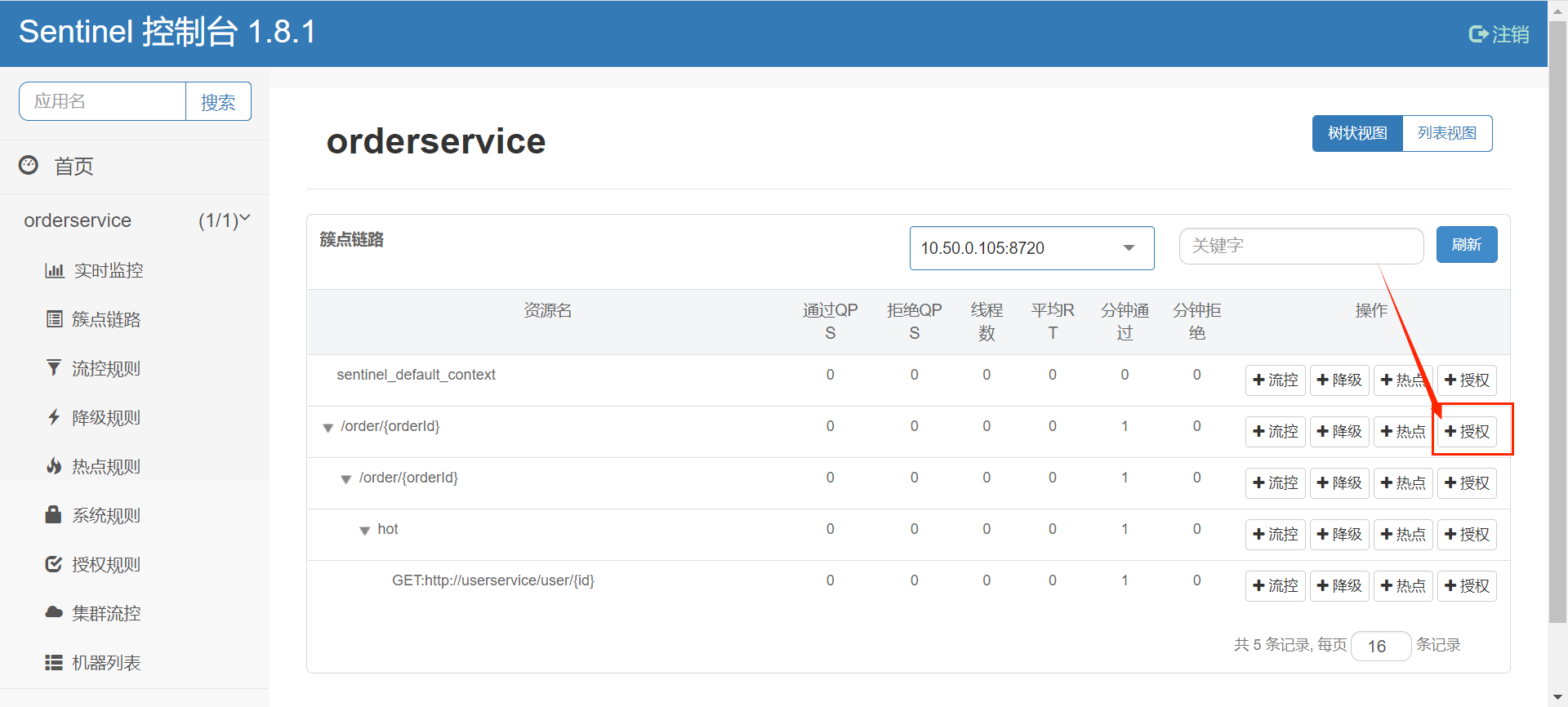This screenshot has height=707, width=1568.
Task: Click the funnel icon for 流控规则
Action: pyautogui.click(x=53, y=368)
